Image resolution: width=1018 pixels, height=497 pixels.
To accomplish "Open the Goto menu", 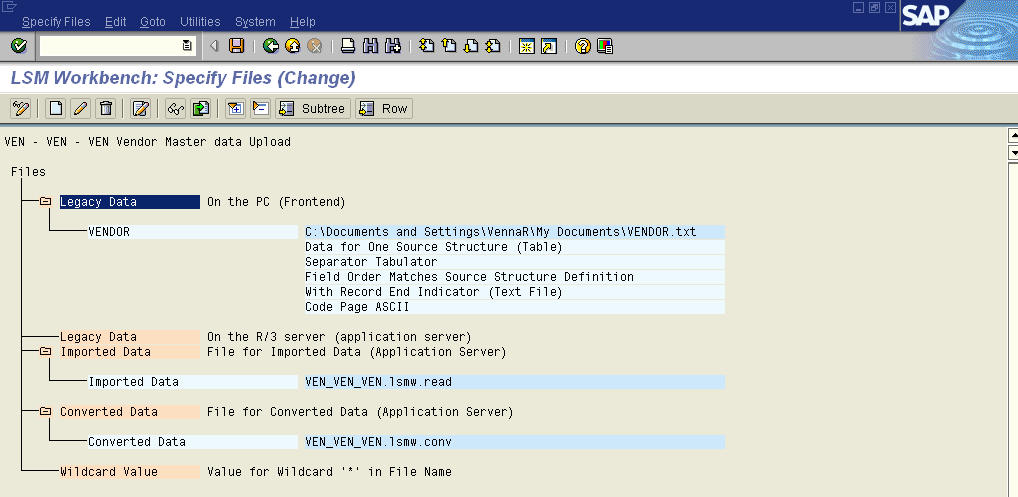I will click(x=153, y=21).
